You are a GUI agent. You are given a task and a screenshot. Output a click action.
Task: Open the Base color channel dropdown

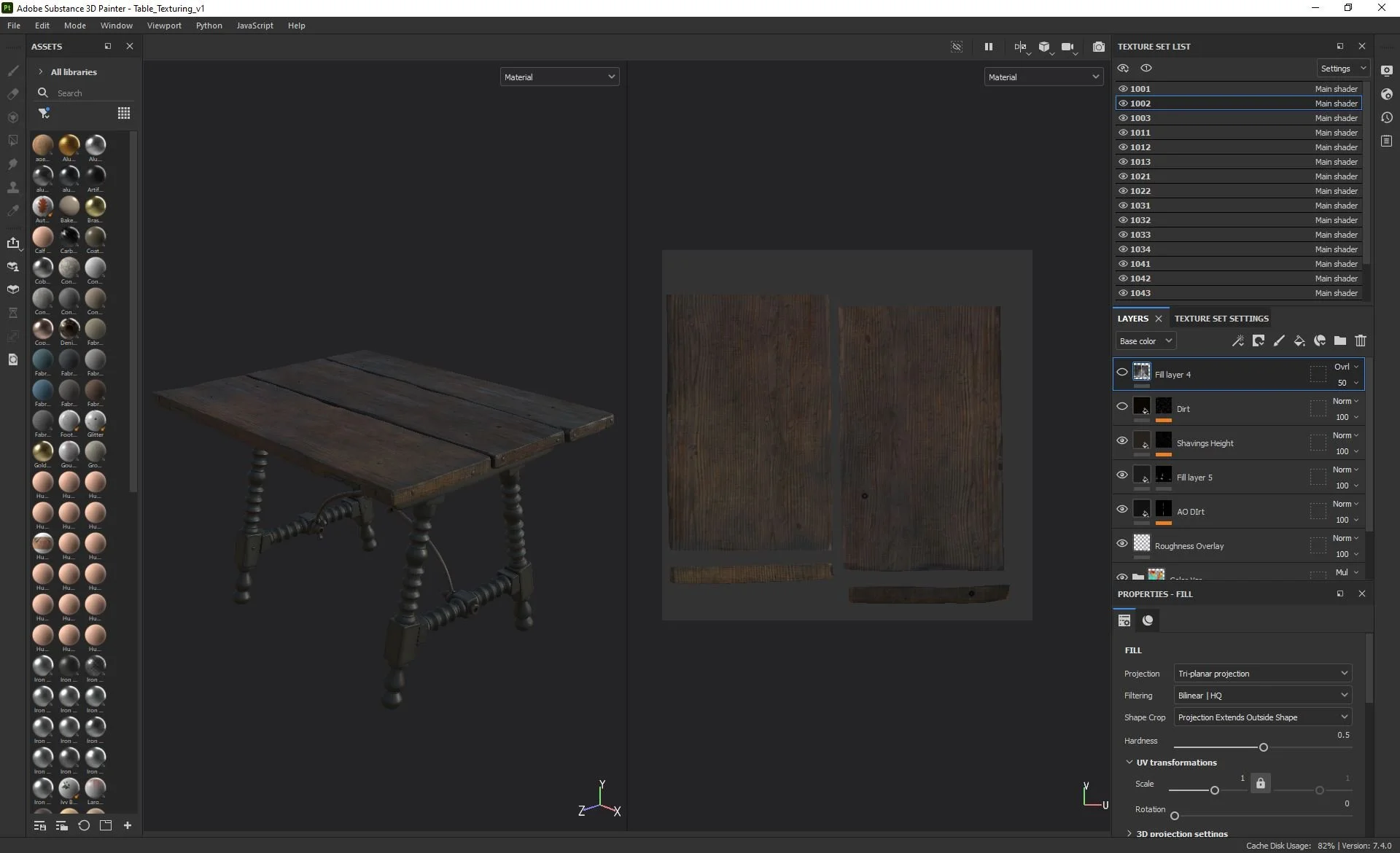[x=1146, y=341]
